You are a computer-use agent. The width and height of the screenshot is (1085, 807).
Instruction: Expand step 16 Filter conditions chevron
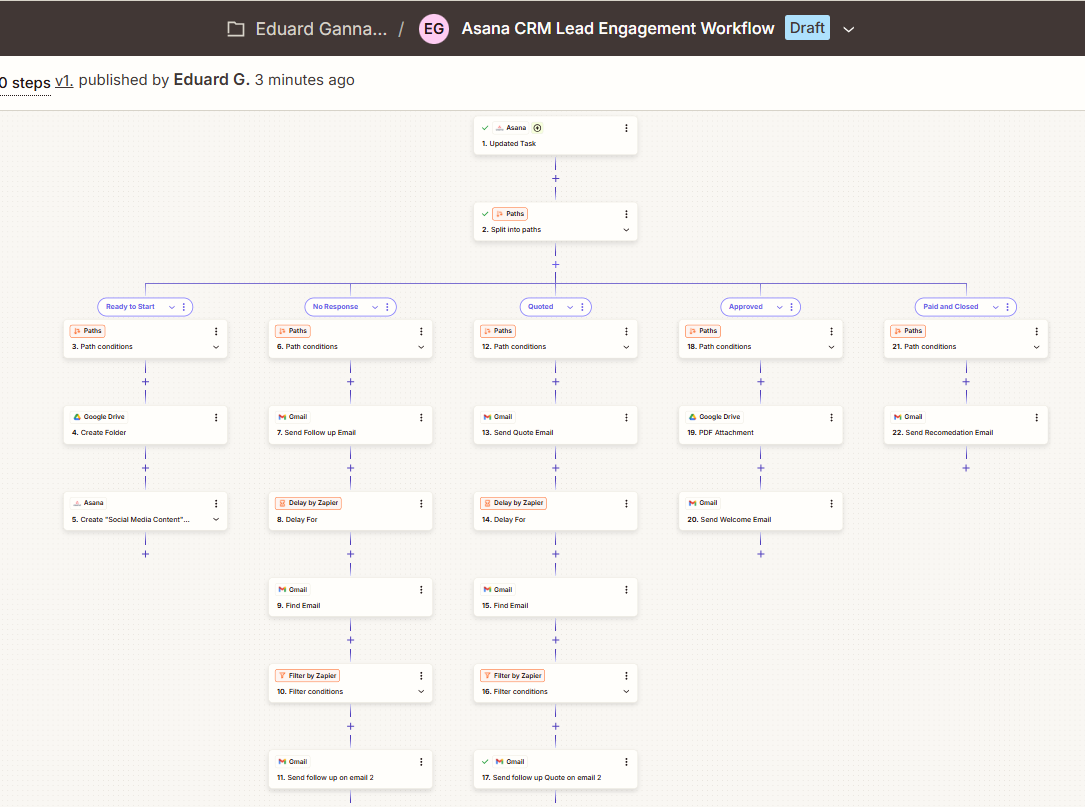[x=626, y=691]
